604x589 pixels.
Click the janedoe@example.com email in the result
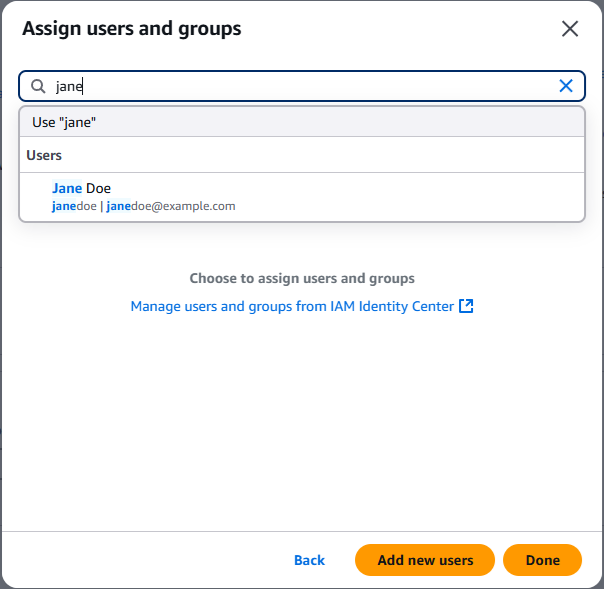point(171,206)
